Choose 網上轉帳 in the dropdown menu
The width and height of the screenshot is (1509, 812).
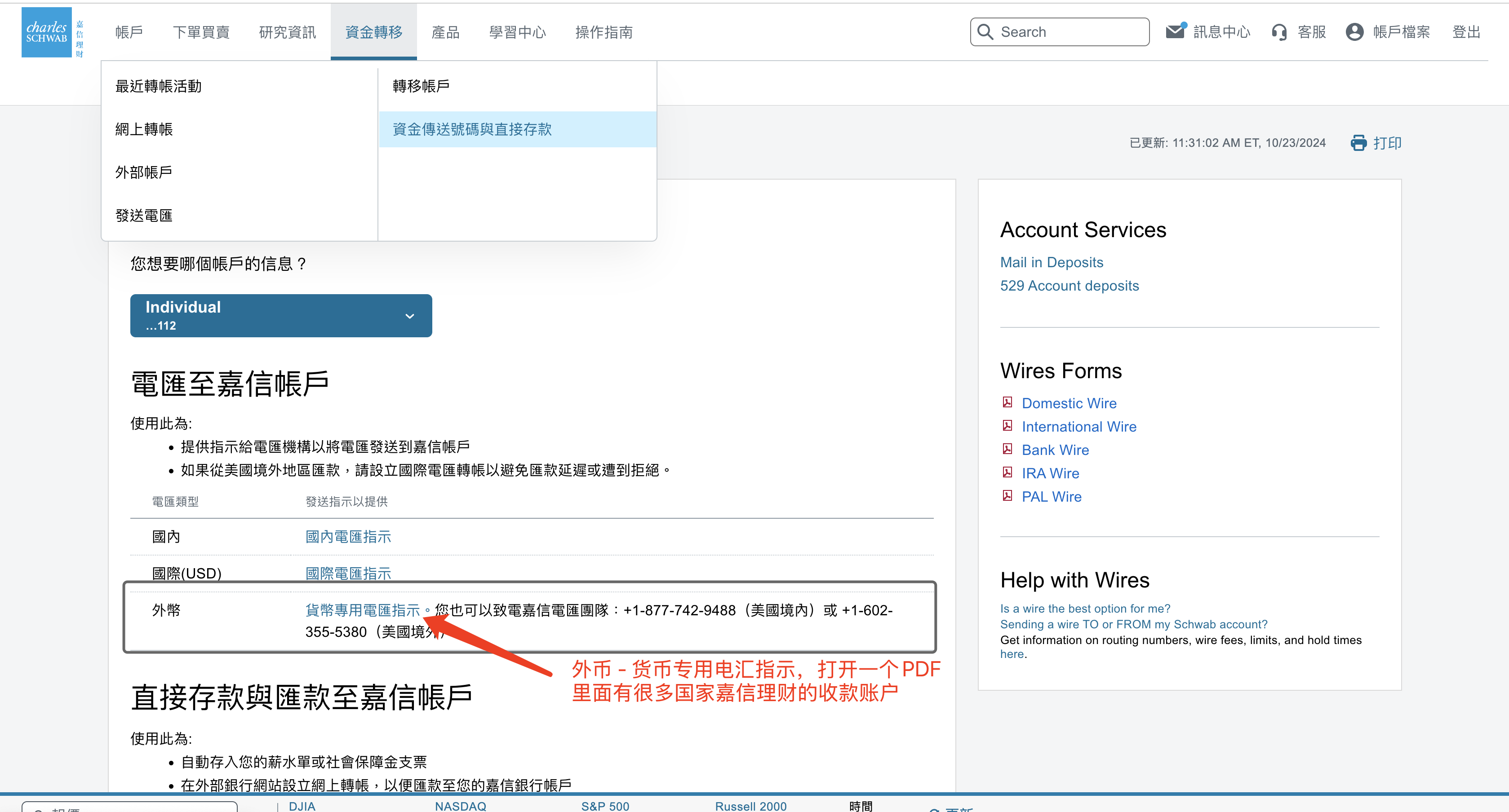click(x=144, y=129)
